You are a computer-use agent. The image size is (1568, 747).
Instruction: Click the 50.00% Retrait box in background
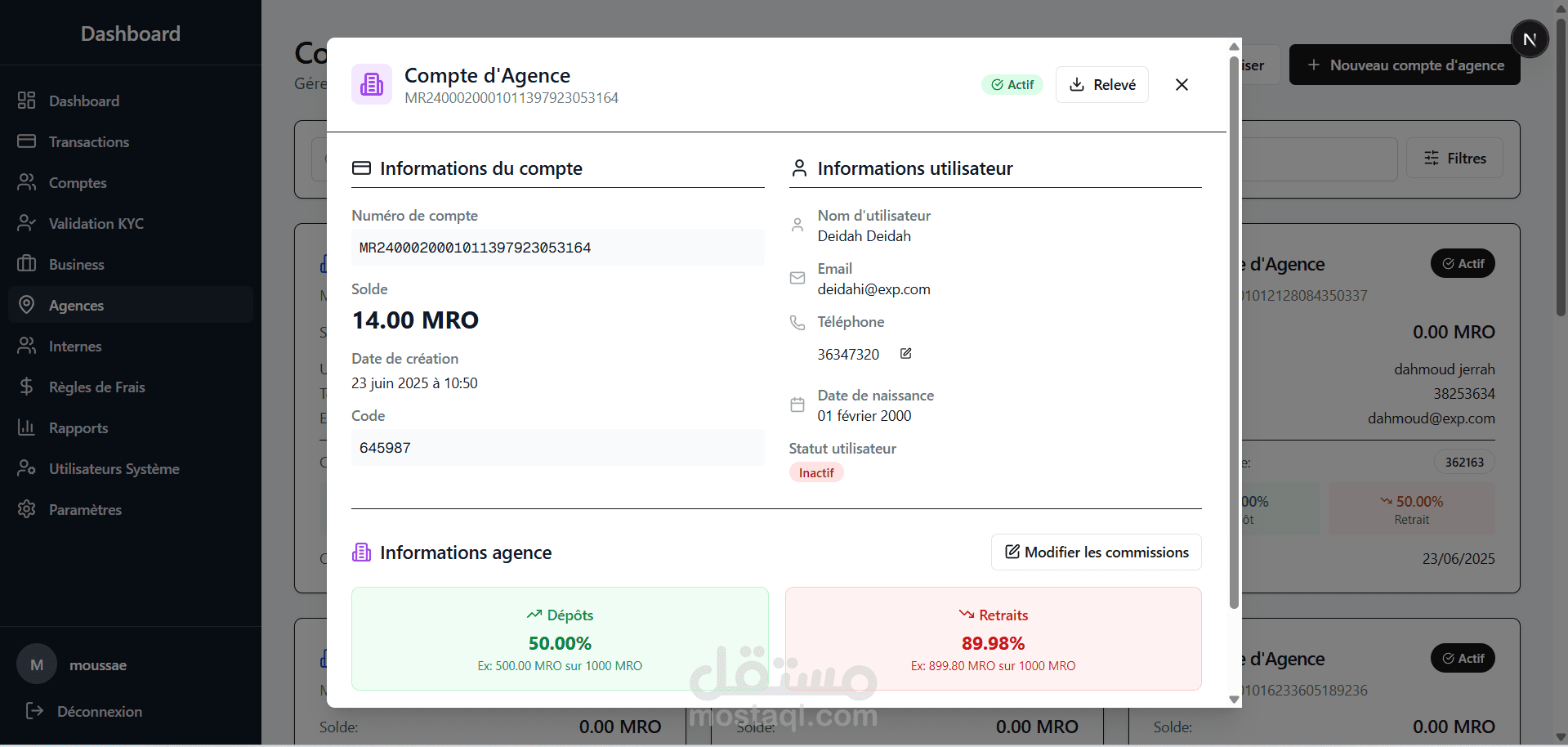(1411, 508)
